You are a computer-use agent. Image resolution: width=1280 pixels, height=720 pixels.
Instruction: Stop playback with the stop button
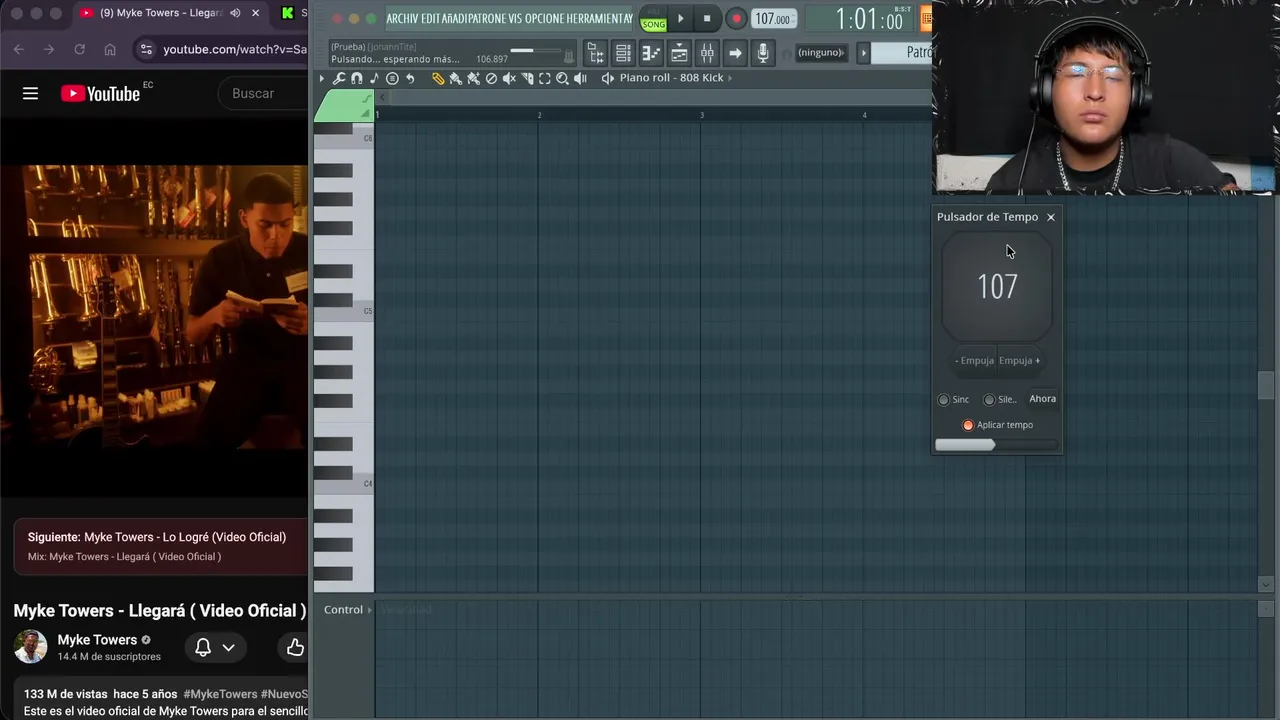tap(707, 19)
